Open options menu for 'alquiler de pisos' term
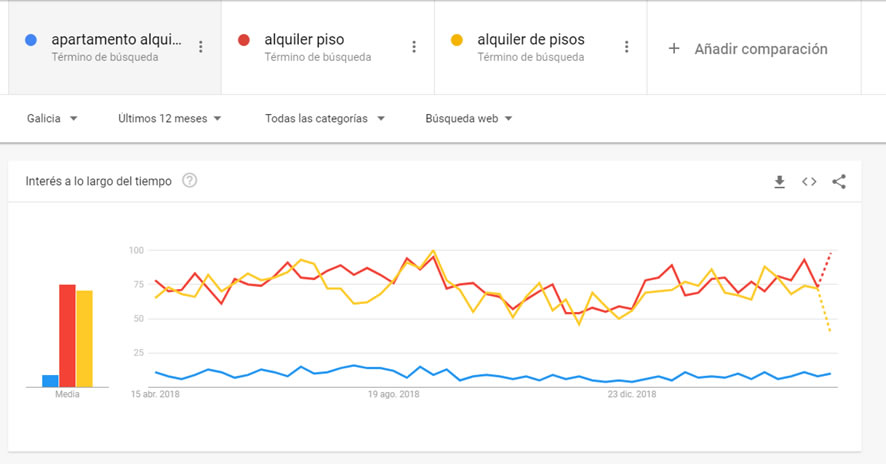886x464 pixels. tap(626, 47)
